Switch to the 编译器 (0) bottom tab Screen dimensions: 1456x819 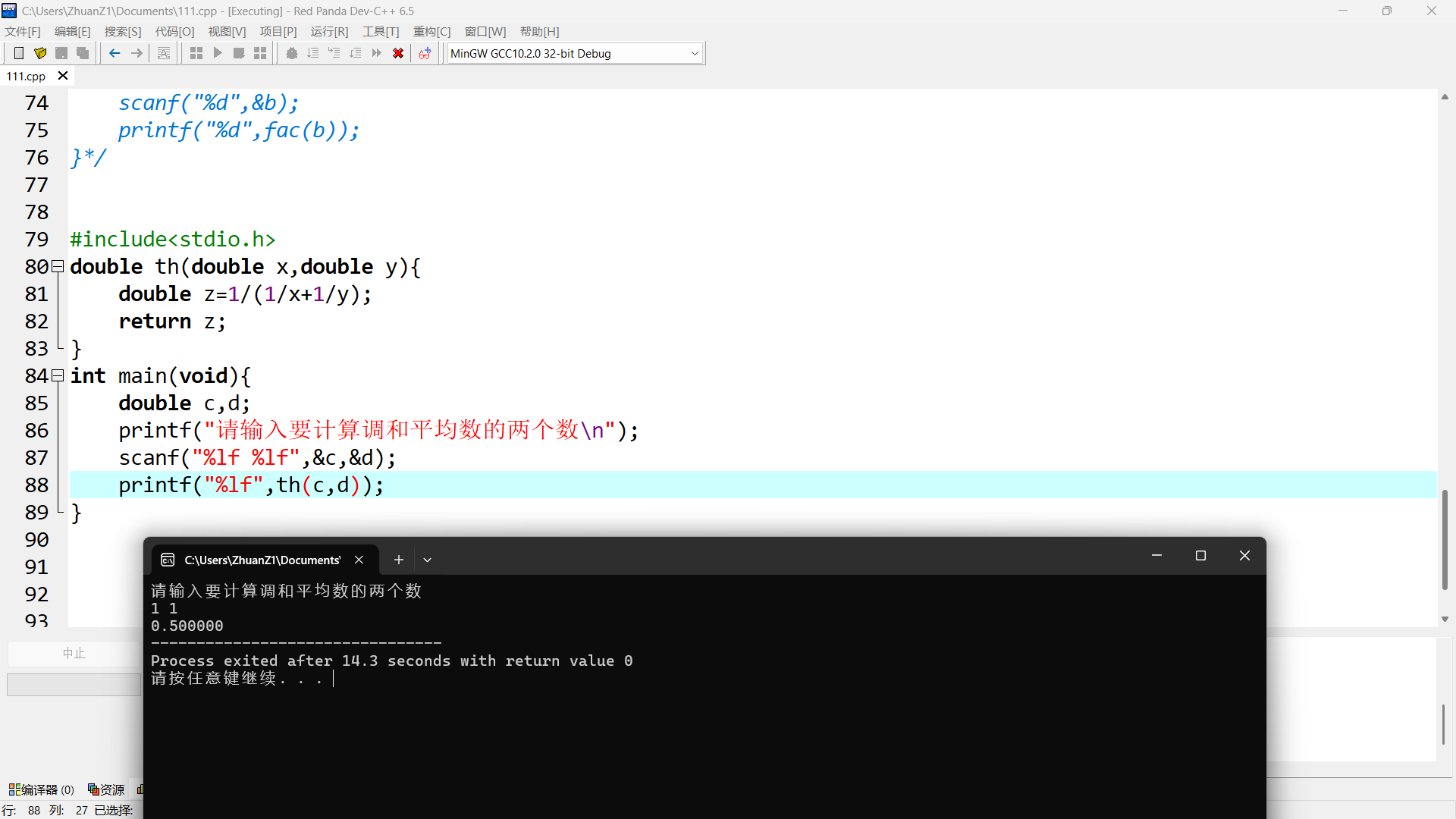pos(42,789)
